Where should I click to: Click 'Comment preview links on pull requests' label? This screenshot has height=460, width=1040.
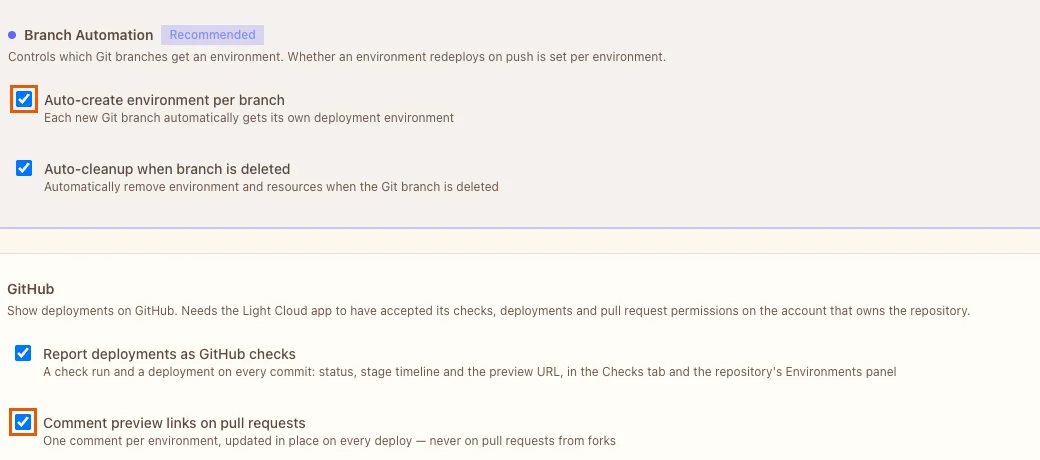tap(174, 423)
